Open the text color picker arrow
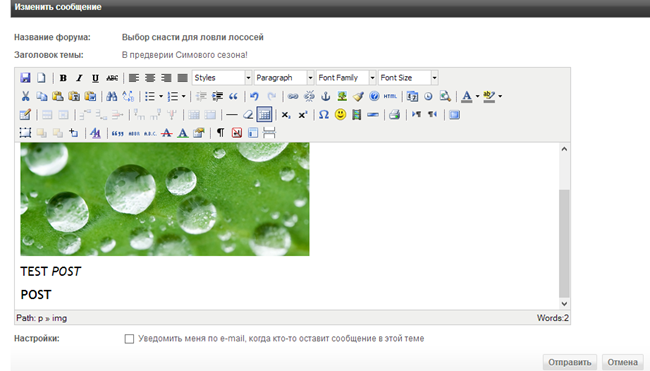650x371 pixels. (478, 96)
